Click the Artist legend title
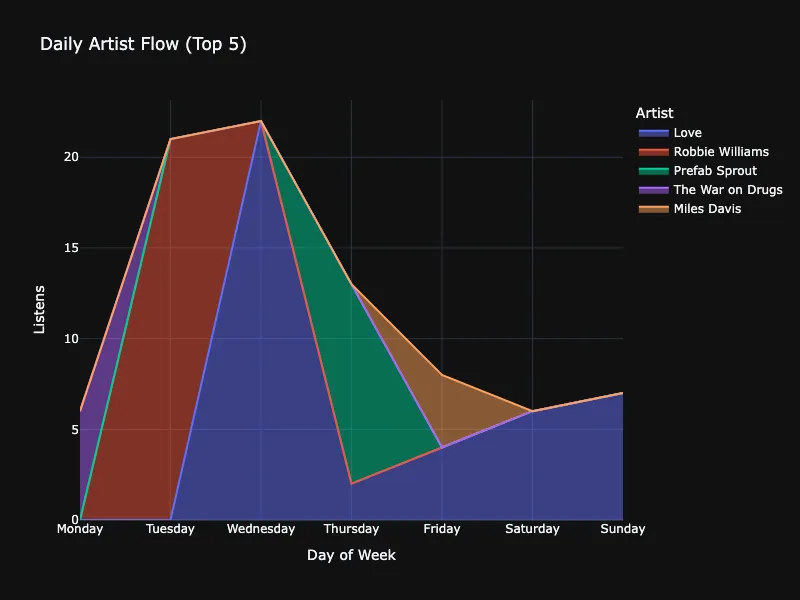 (654, 113)
